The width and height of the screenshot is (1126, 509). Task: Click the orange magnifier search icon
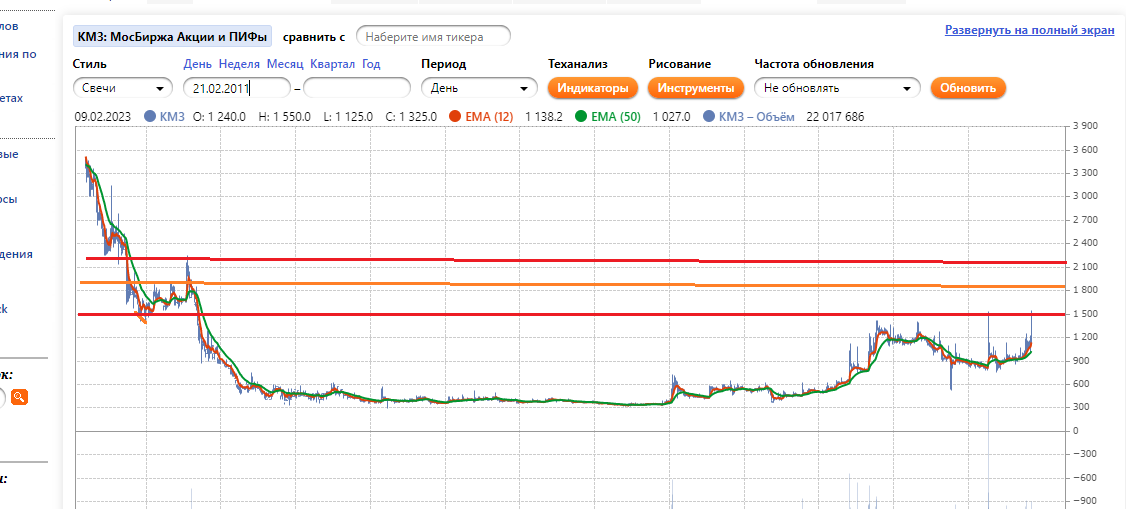(19, 397)
